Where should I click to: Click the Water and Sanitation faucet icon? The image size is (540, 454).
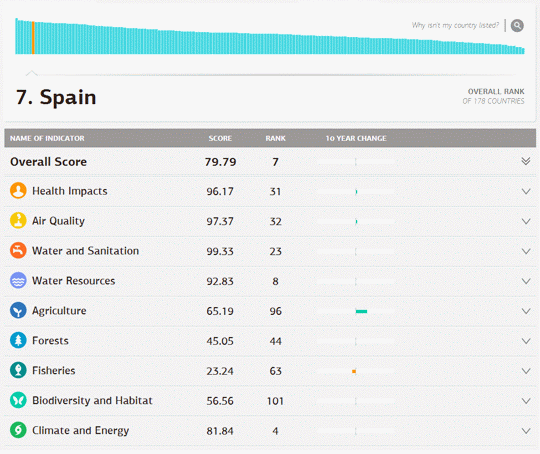[x=18, y=250]
